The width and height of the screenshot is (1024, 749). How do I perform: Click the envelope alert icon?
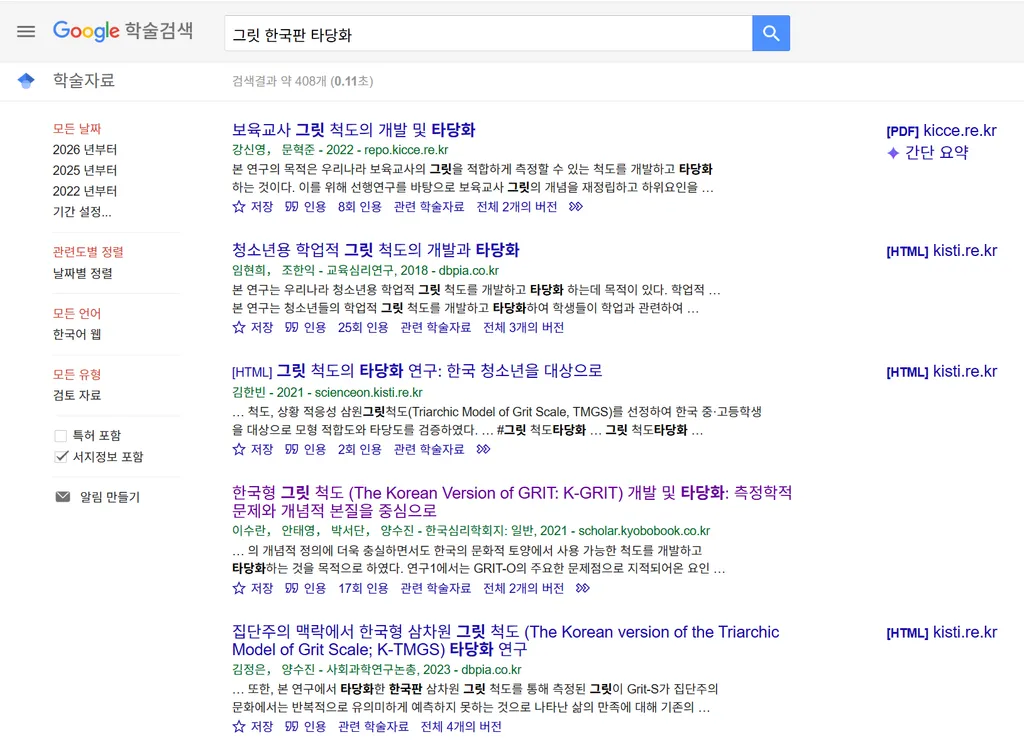(63, 497)
